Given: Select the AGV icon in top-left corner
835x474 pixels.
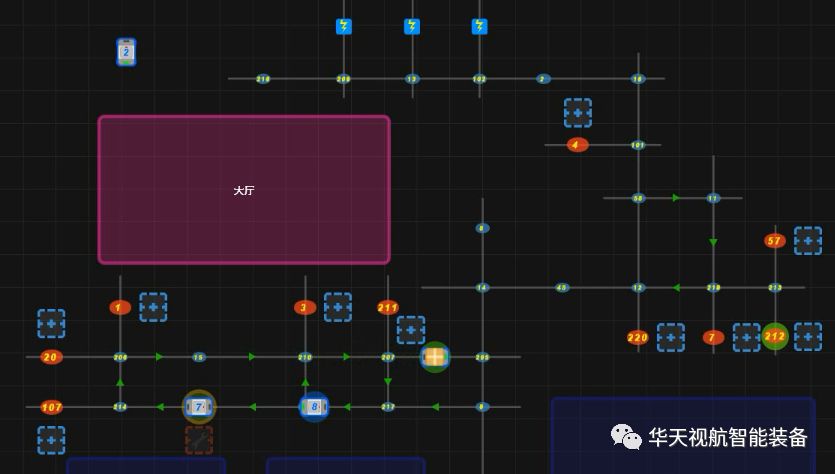Looking at the screenshot, I should point(126,52).
